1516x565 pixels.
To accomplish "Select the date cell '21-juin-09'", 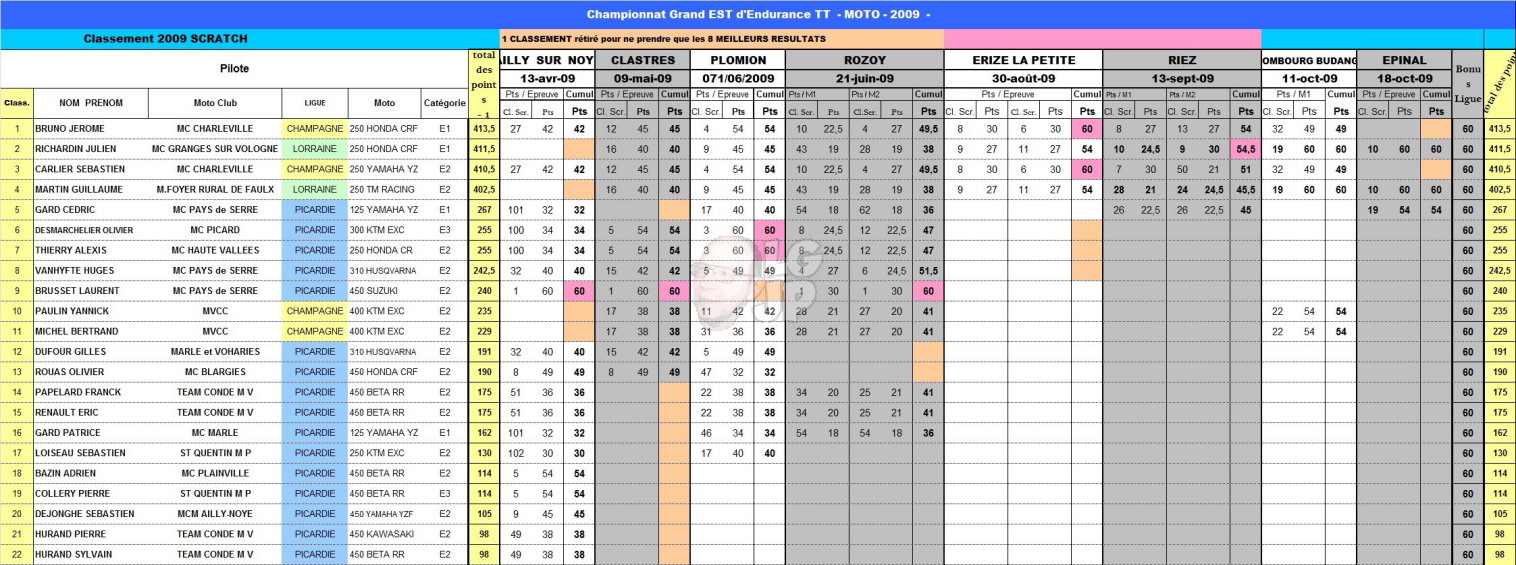I will click(864, 78).
